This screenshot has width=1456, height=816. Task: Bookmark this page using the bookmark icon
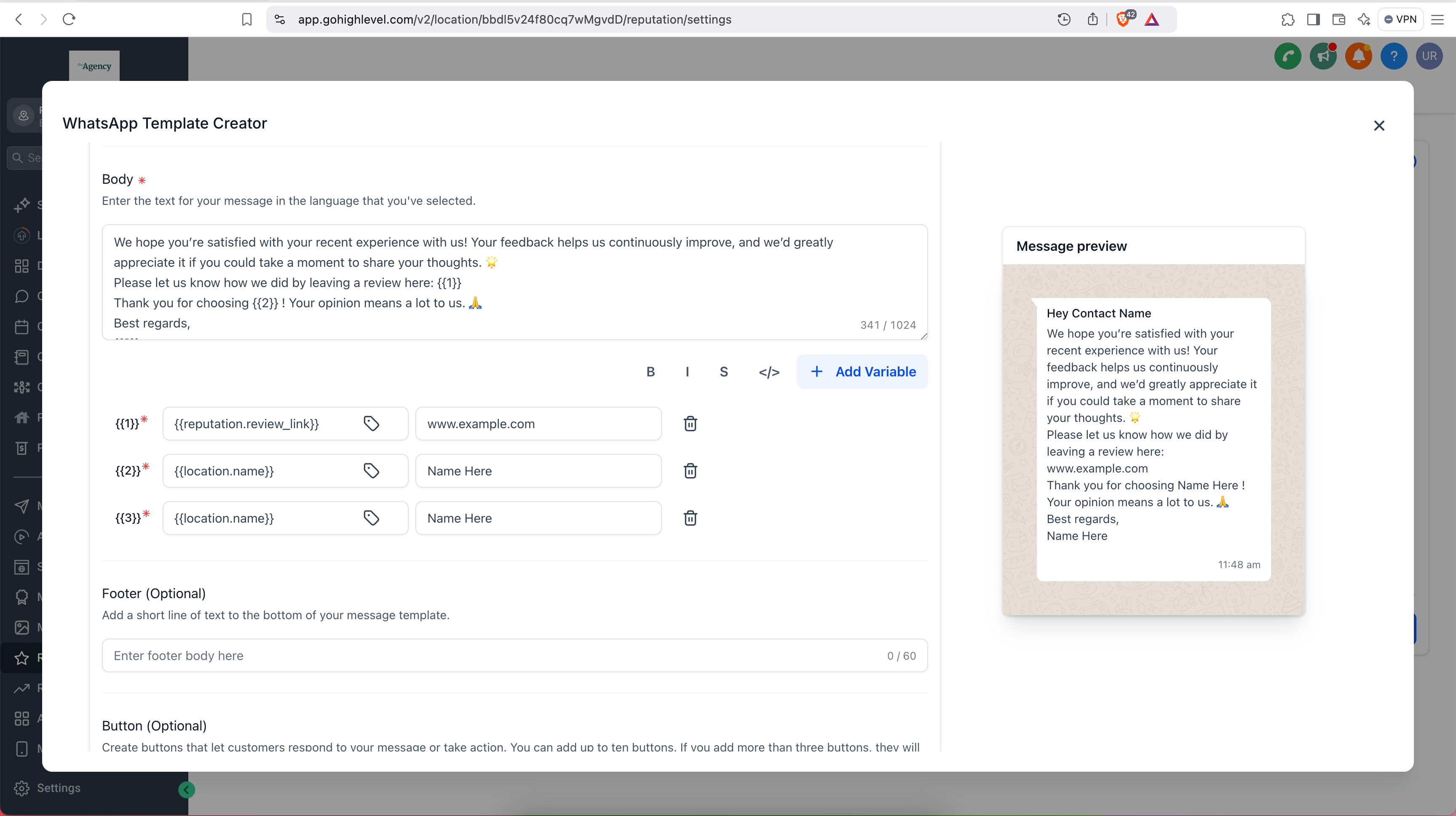[246, 19]
